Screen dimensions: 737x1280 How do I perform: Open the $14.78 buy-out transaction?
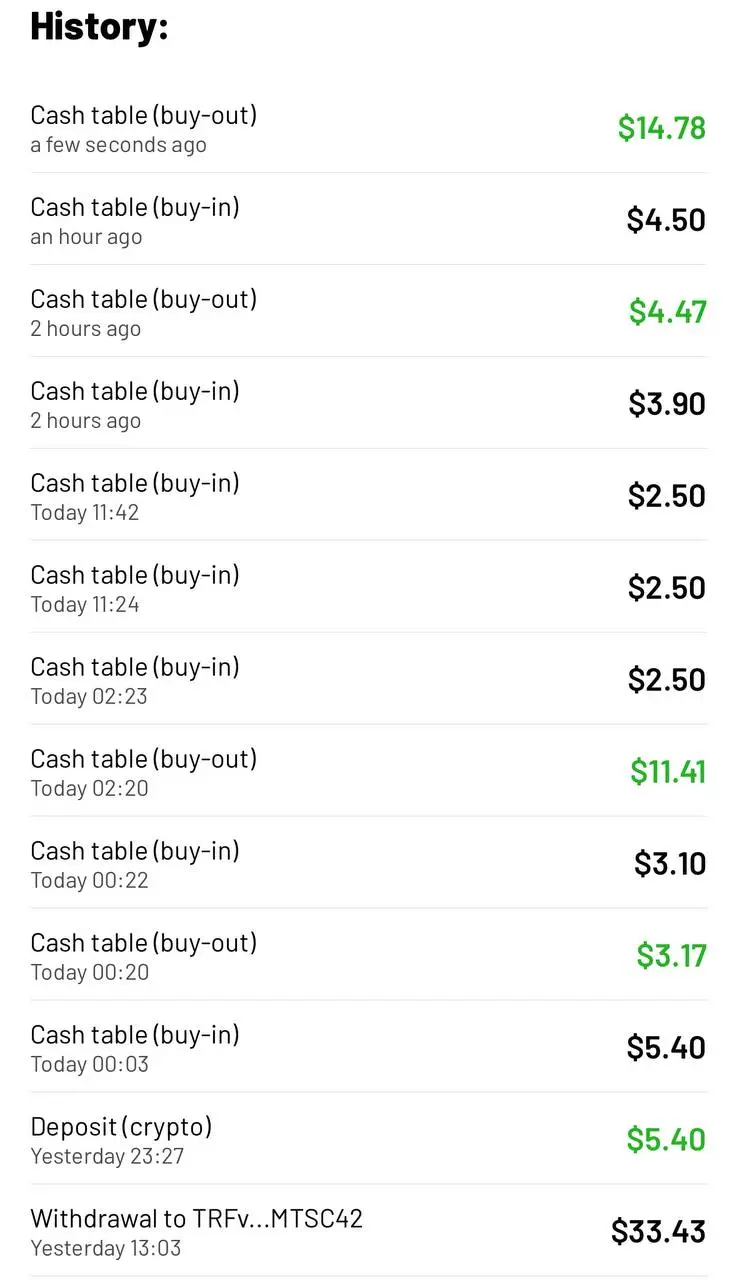pos(368,128)
